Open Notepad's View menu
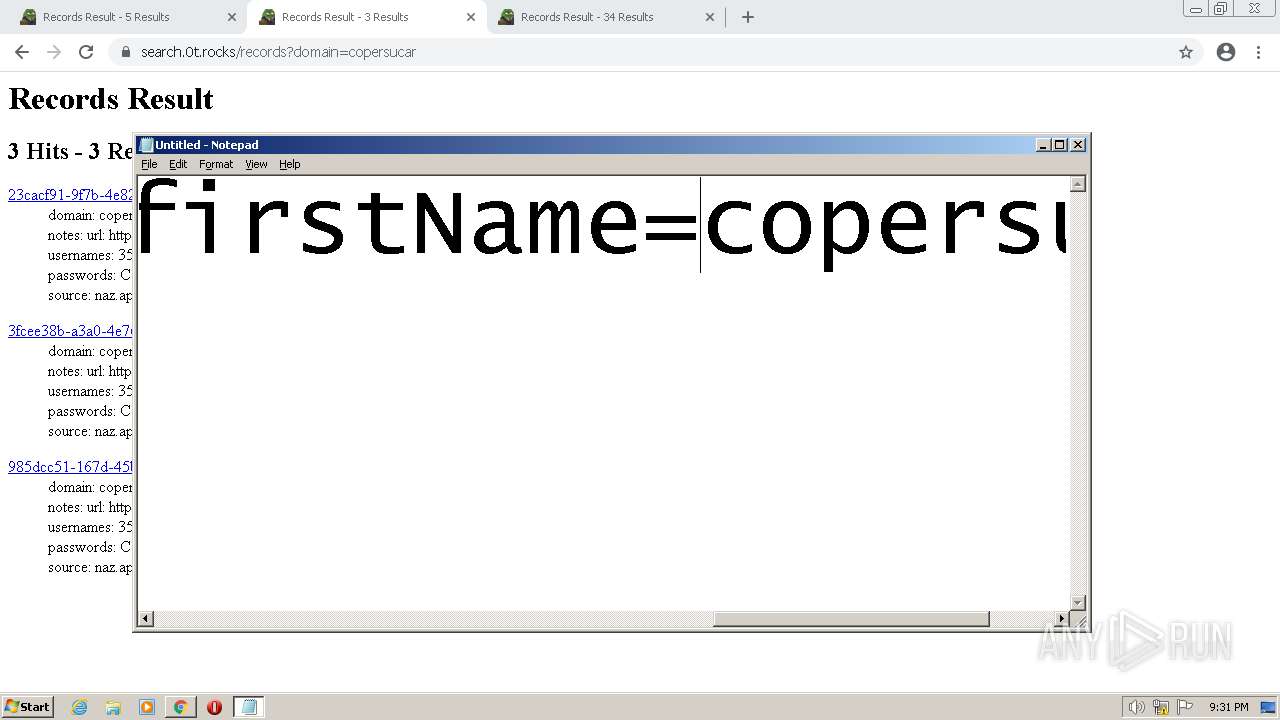The width and height of the screenshot is (1280, 720). (256, 164)
